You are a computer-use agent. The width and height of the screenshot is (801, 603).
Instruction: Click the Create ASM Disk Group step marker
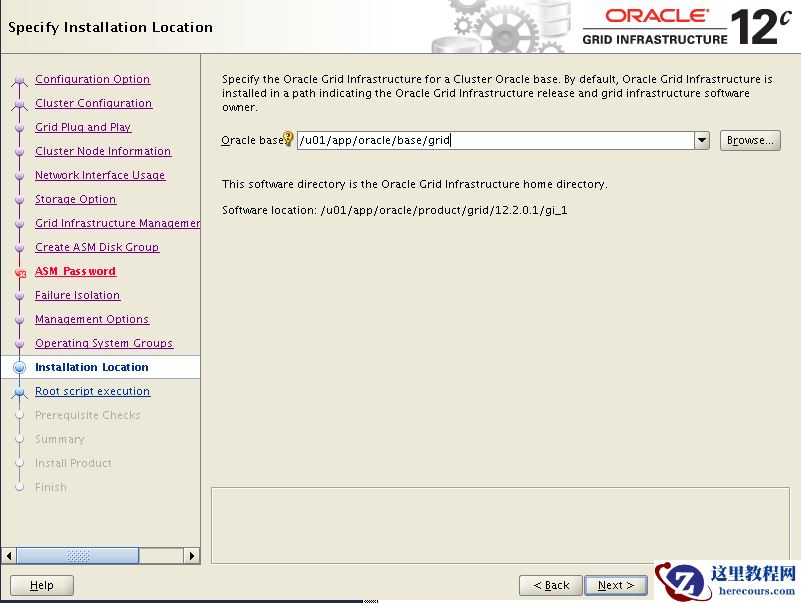point(19,248)
